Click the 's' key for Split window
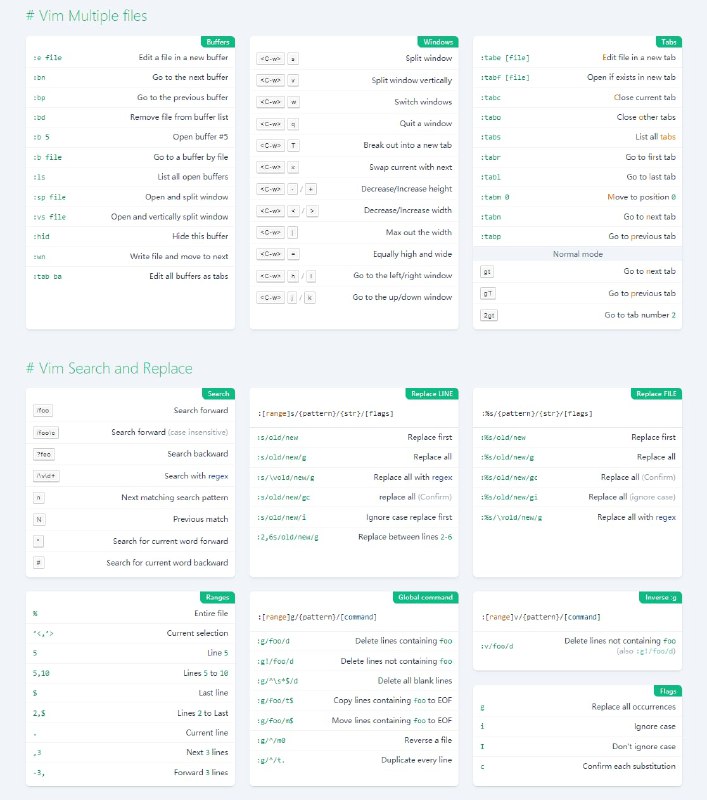This screenshot has width=707, height=800. 293,58
